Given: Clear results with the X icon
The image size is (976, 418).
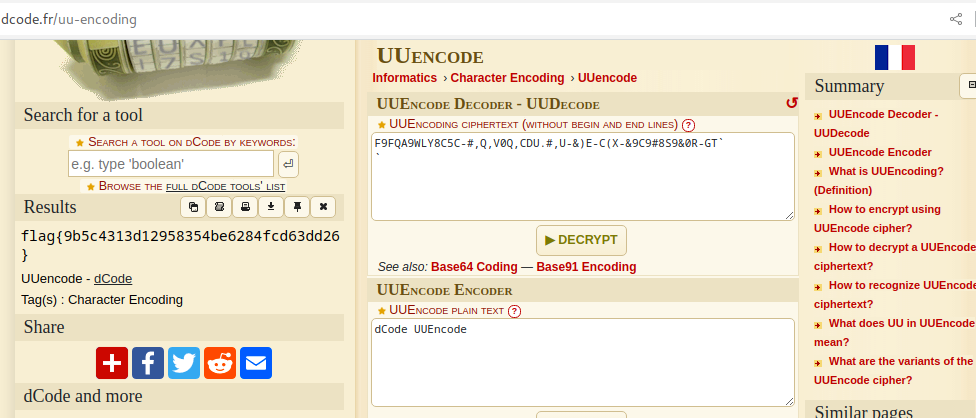Looking at the screenshot, I should [x=323, y=207].
